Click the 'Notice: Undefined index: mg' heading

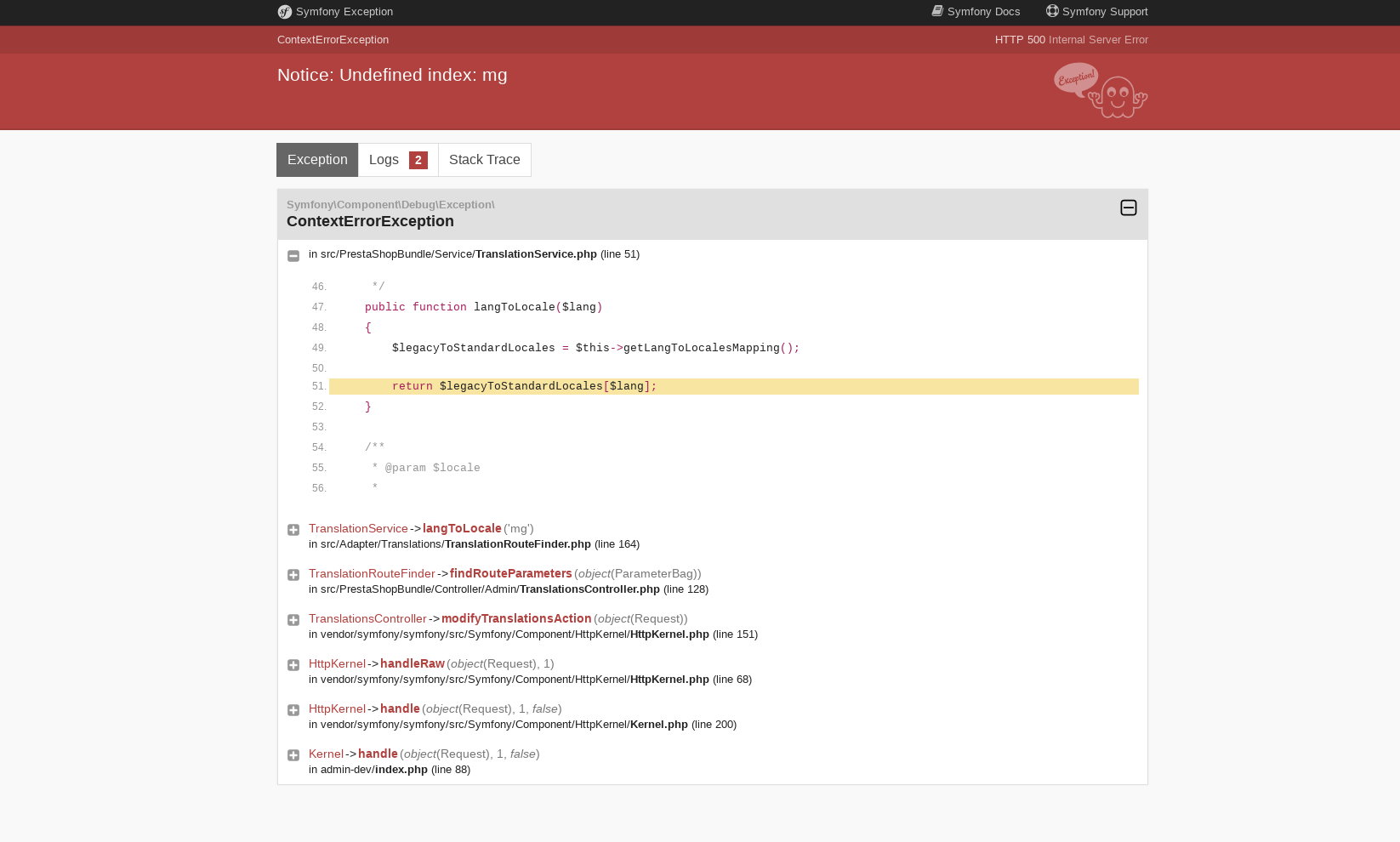(x=392, y=75)
